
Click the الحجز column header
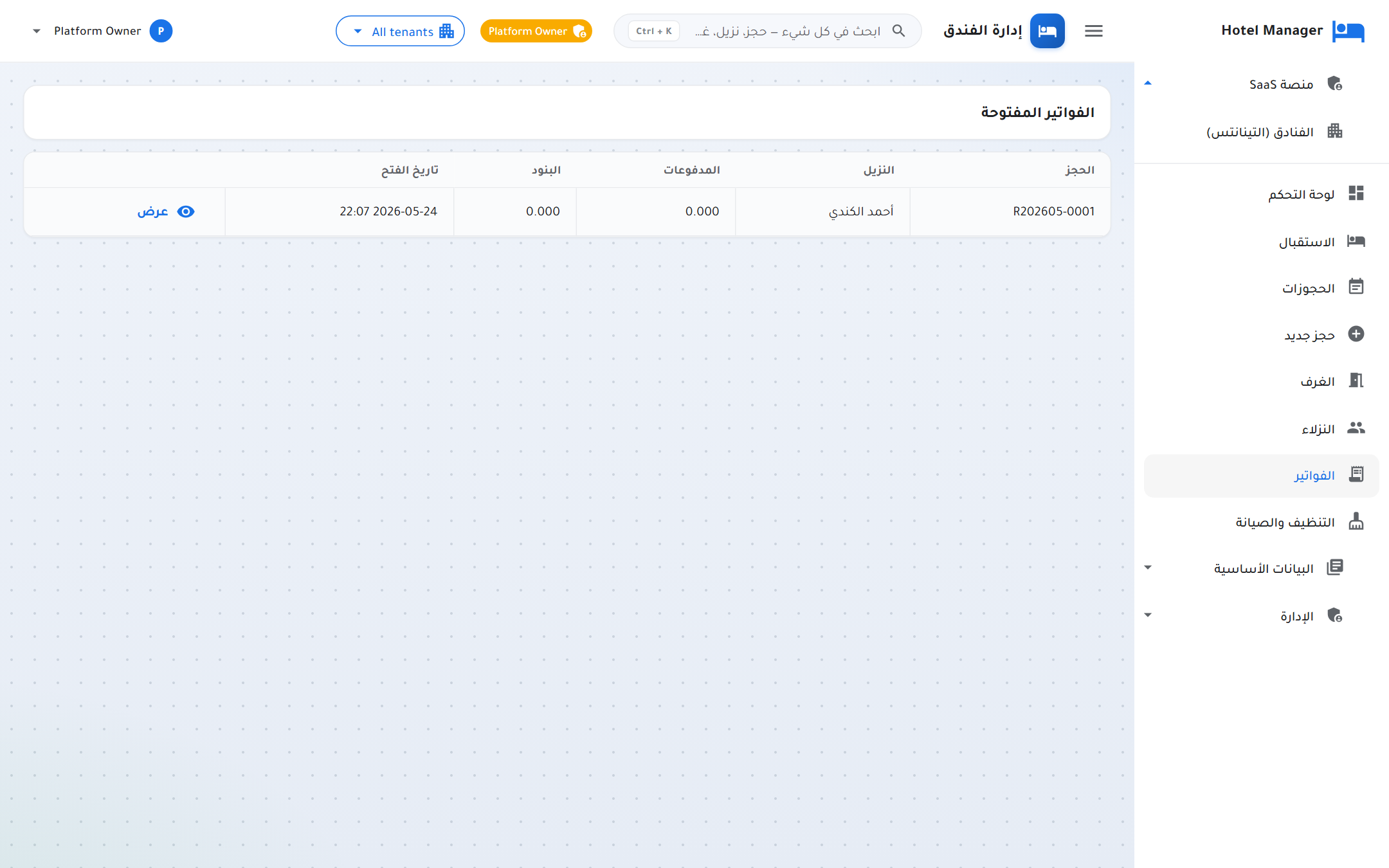[x=1080, y=170]
